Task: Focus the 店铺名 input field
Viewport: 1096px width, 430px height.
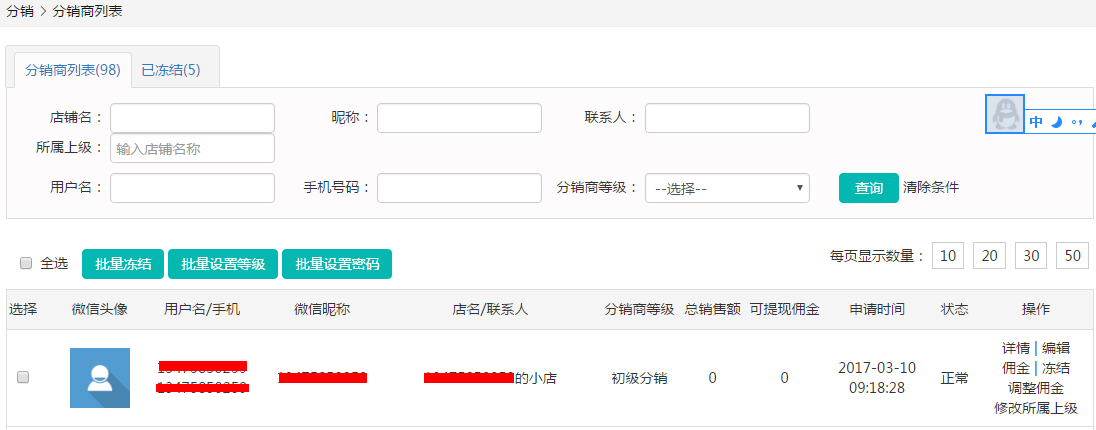Action: (x=192, y=118)
